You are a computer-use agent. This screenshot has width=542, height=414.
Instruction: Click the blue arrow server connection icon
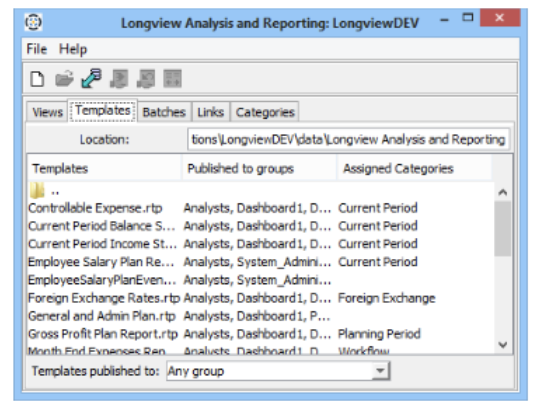91,78
